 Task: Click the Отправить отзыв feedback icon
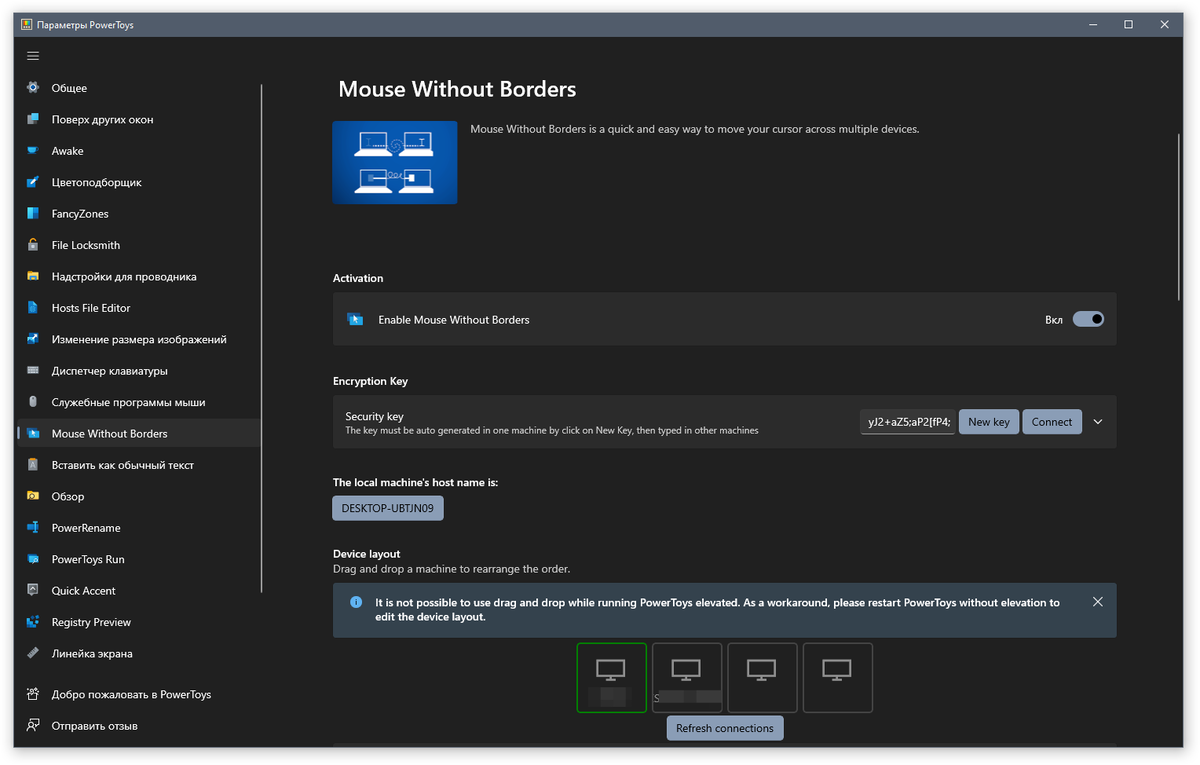[x=33, y=725]
